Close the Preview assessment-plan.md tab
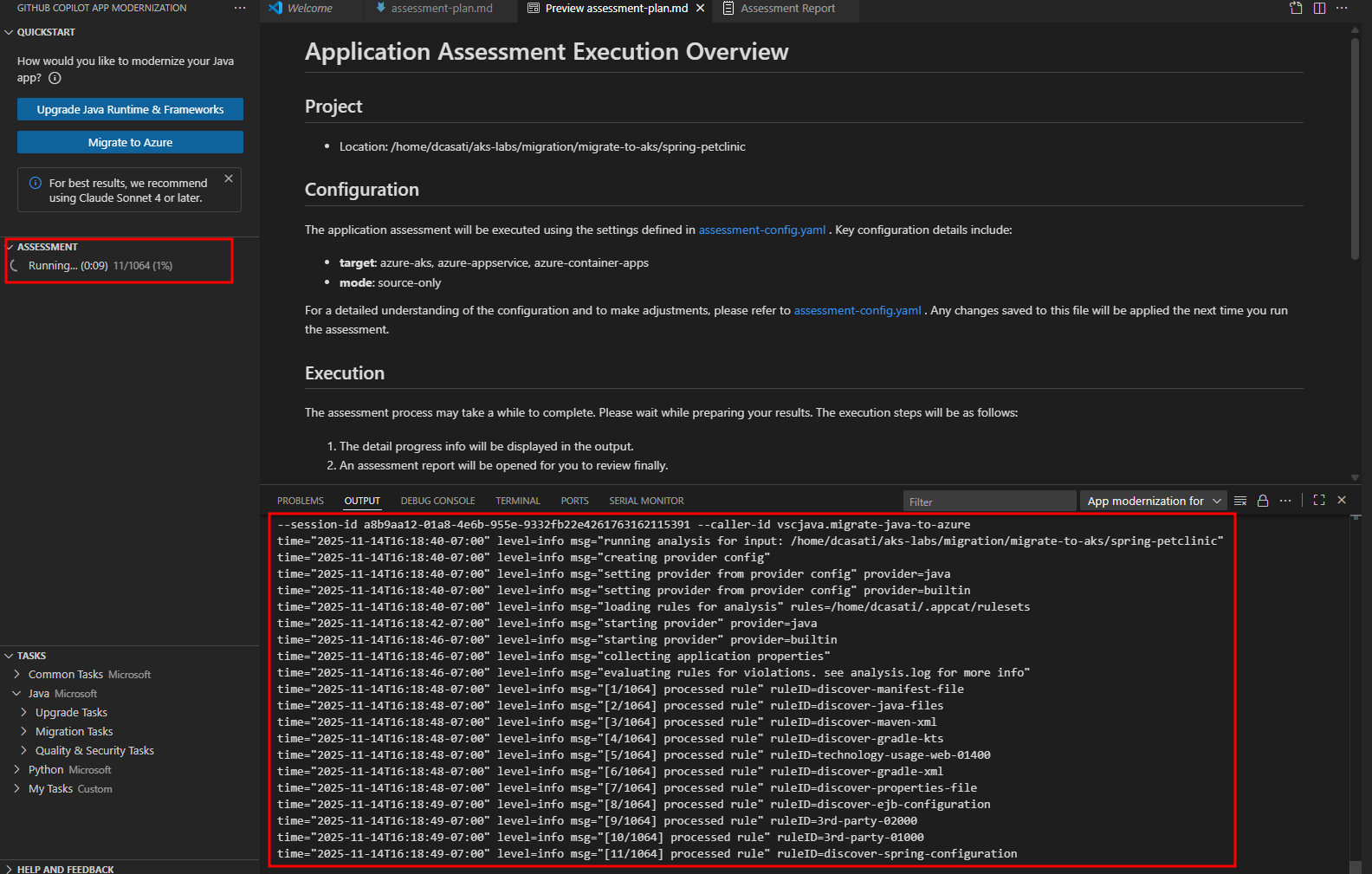The height and width of the screenshot is (874, 1372). (x=700, y=8)
